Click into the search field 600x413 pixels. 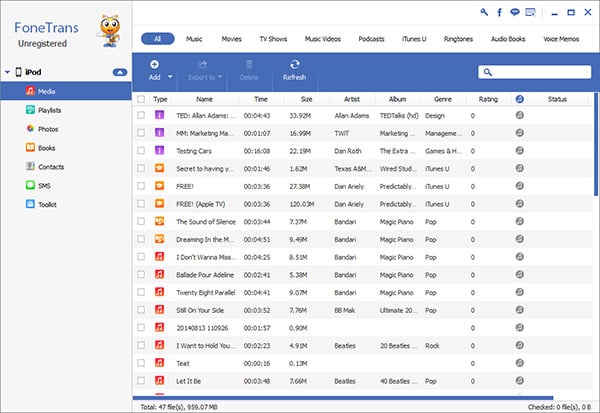[535, 72]
